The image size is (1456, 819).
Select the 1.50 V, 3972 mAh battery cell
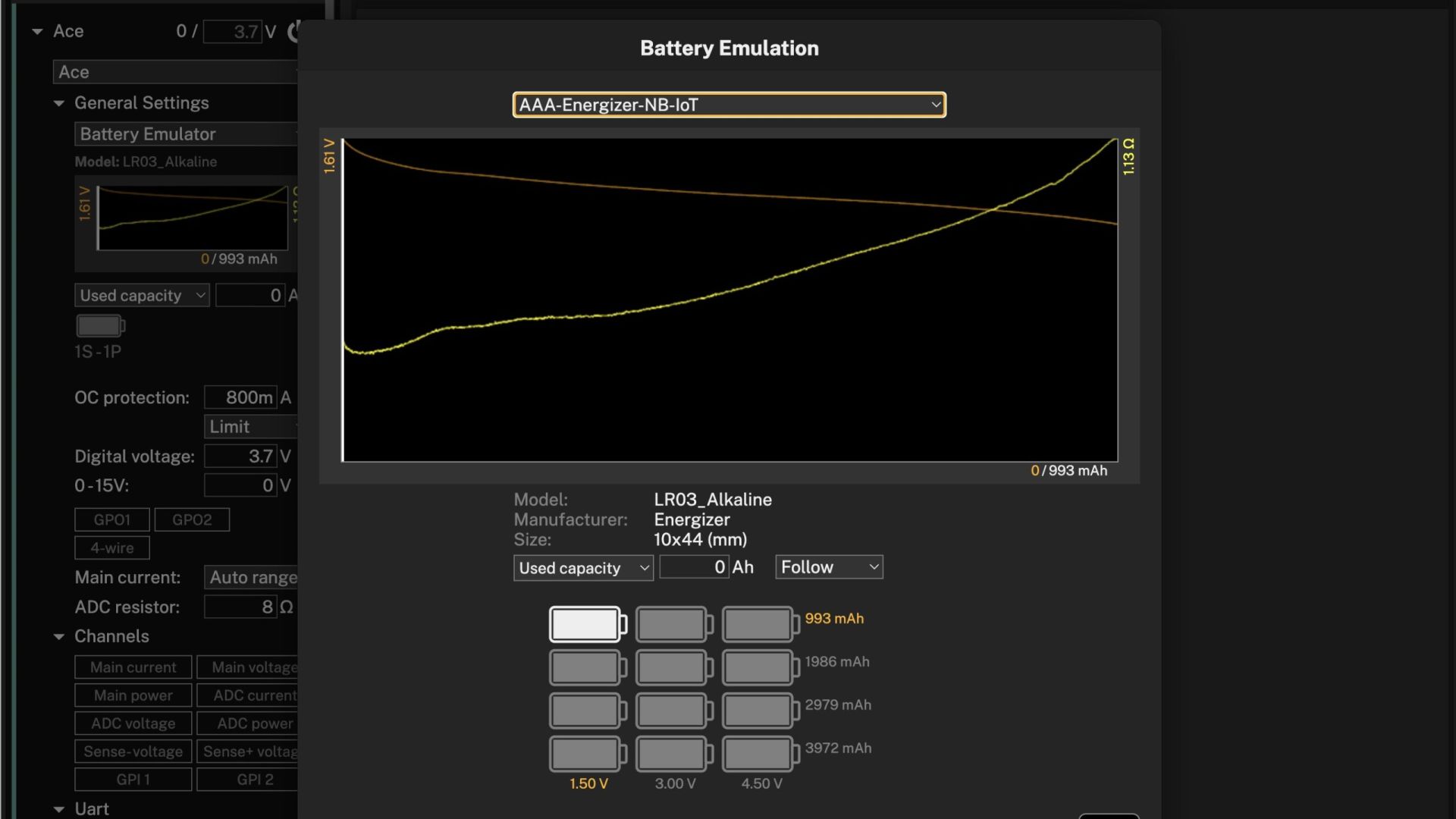pos(585,754)
